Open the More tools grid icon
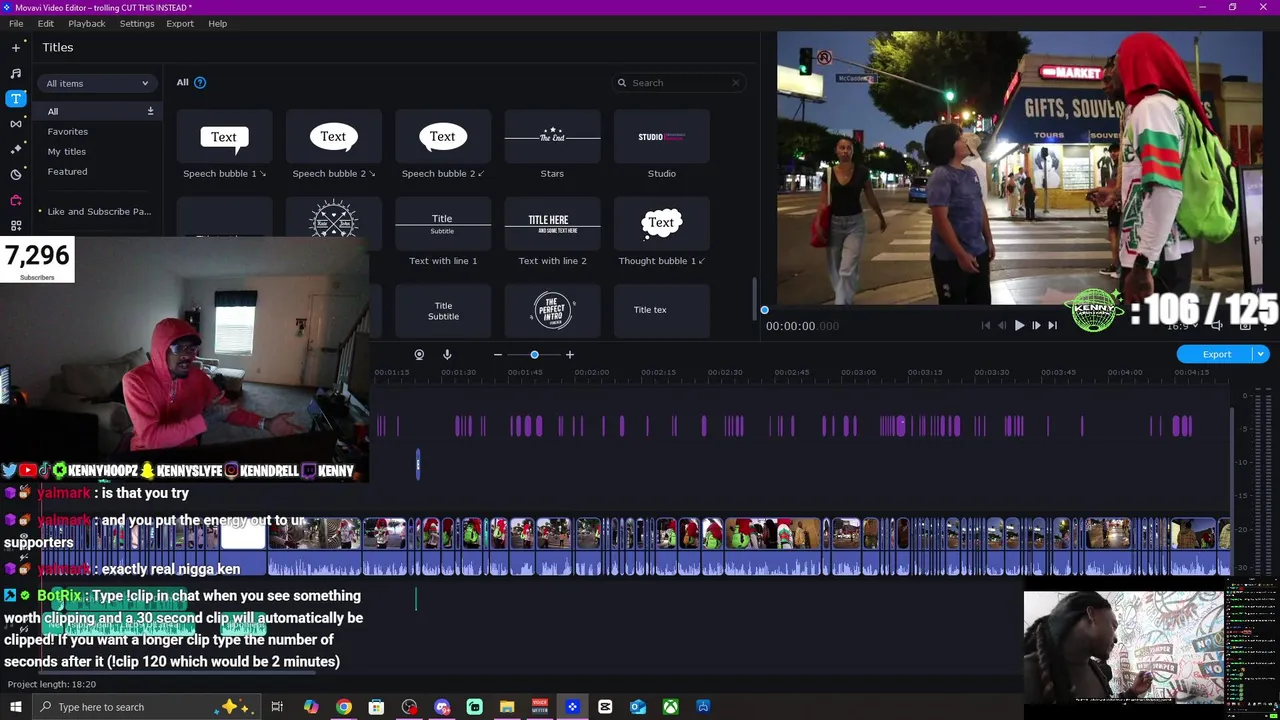The image size is (1280, 720). coord(16,226)
